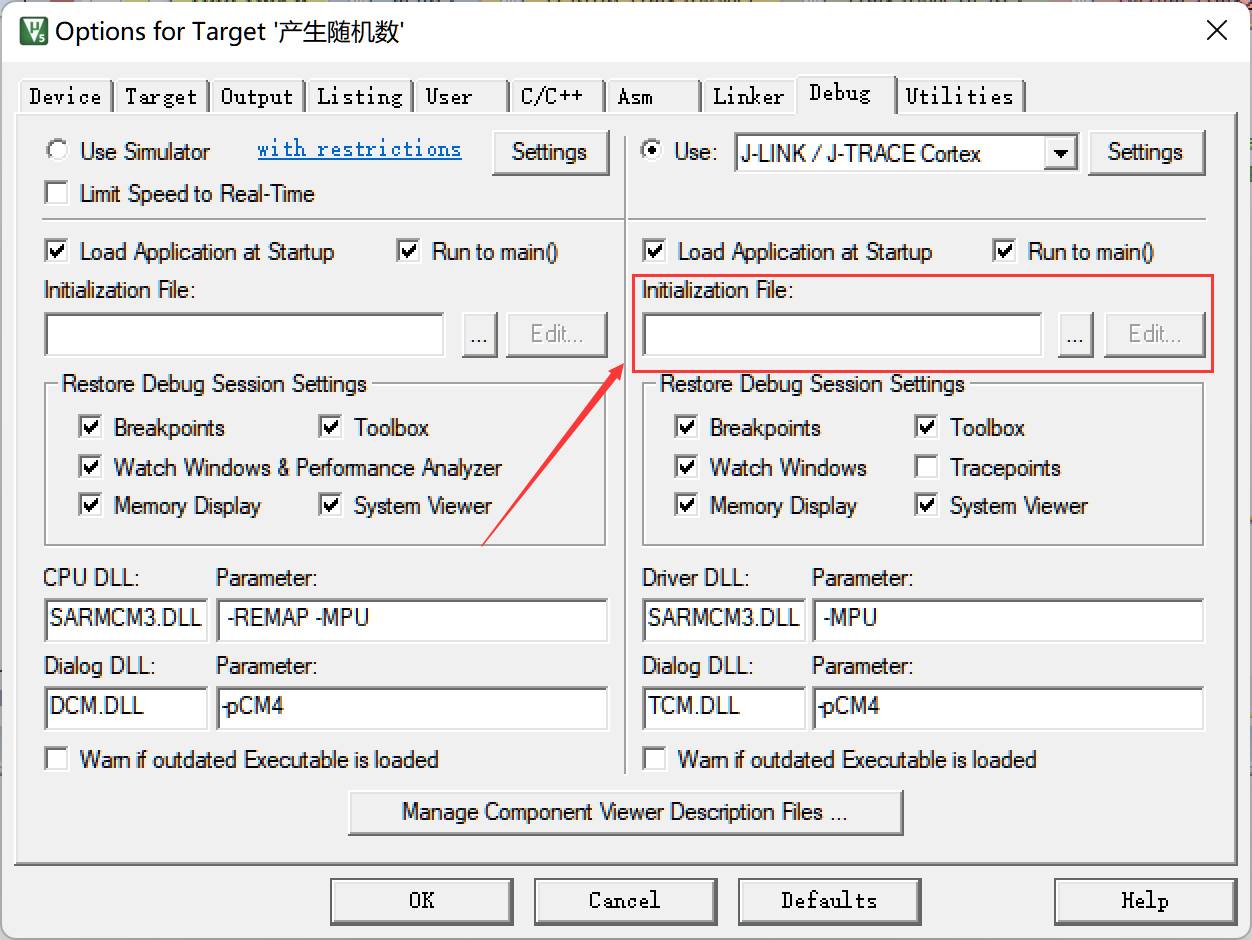Click the Cancel button

point(625,901)
